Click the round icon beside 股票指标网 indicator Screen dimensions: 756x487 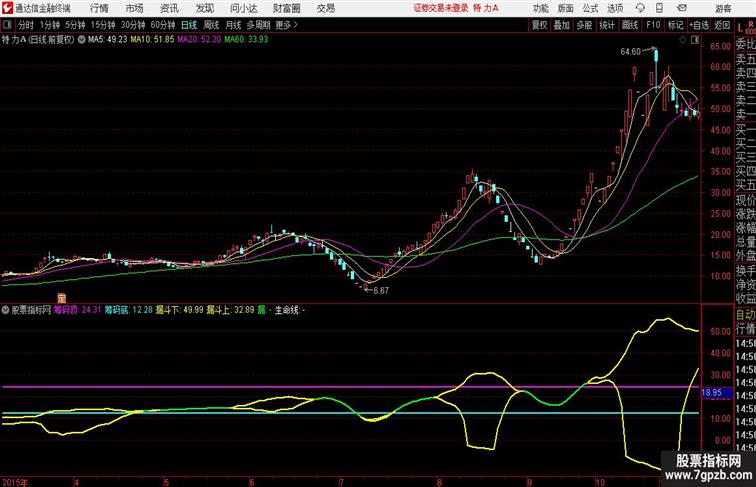point(5,310)
